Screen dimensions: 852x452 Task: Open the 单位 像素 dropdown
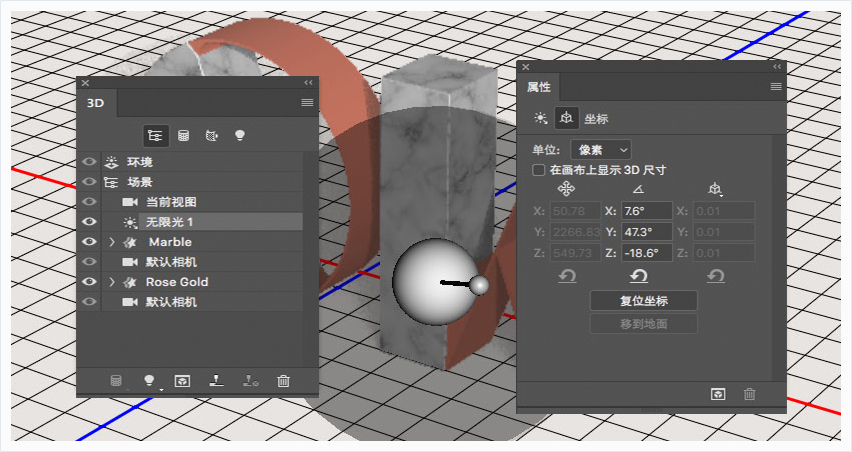point(601,149)
